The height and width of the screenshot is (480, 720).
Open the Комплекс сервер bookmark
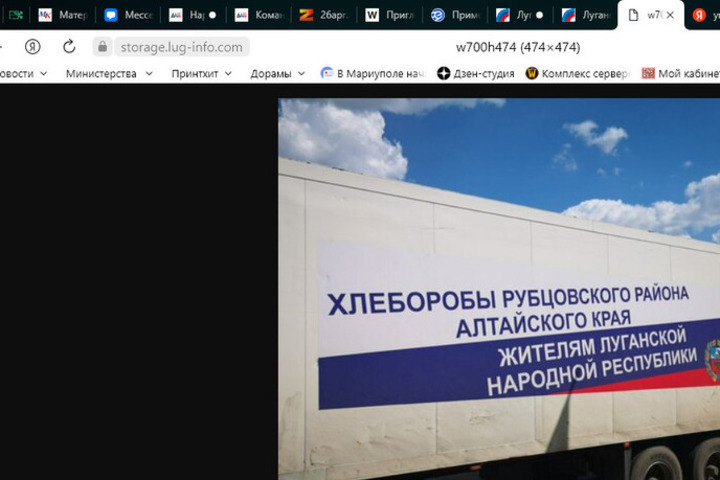tap(577, 73)
